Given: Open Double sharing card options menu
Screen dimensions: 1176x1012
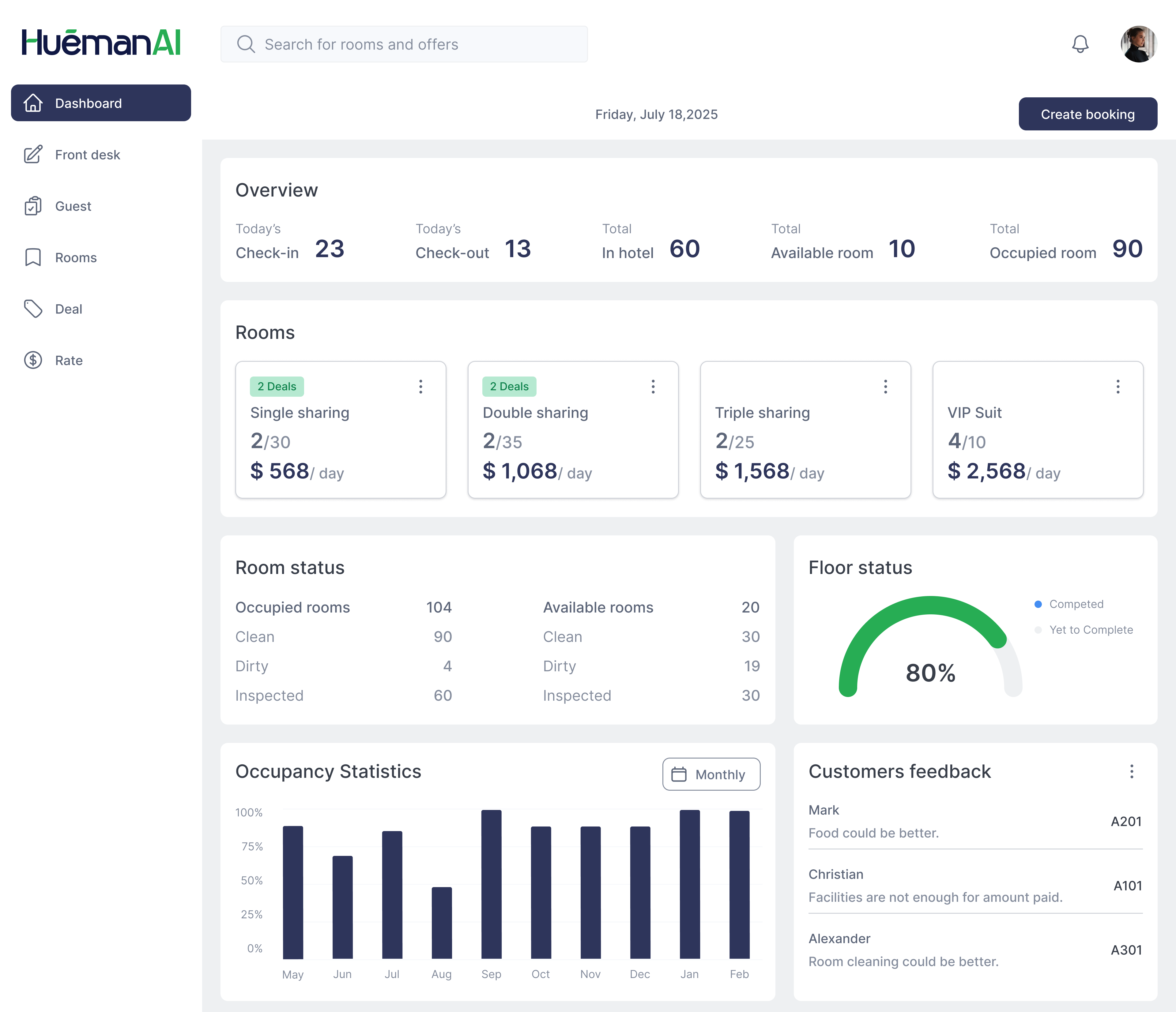Looking at the screenshot, I should coord(653,386).
